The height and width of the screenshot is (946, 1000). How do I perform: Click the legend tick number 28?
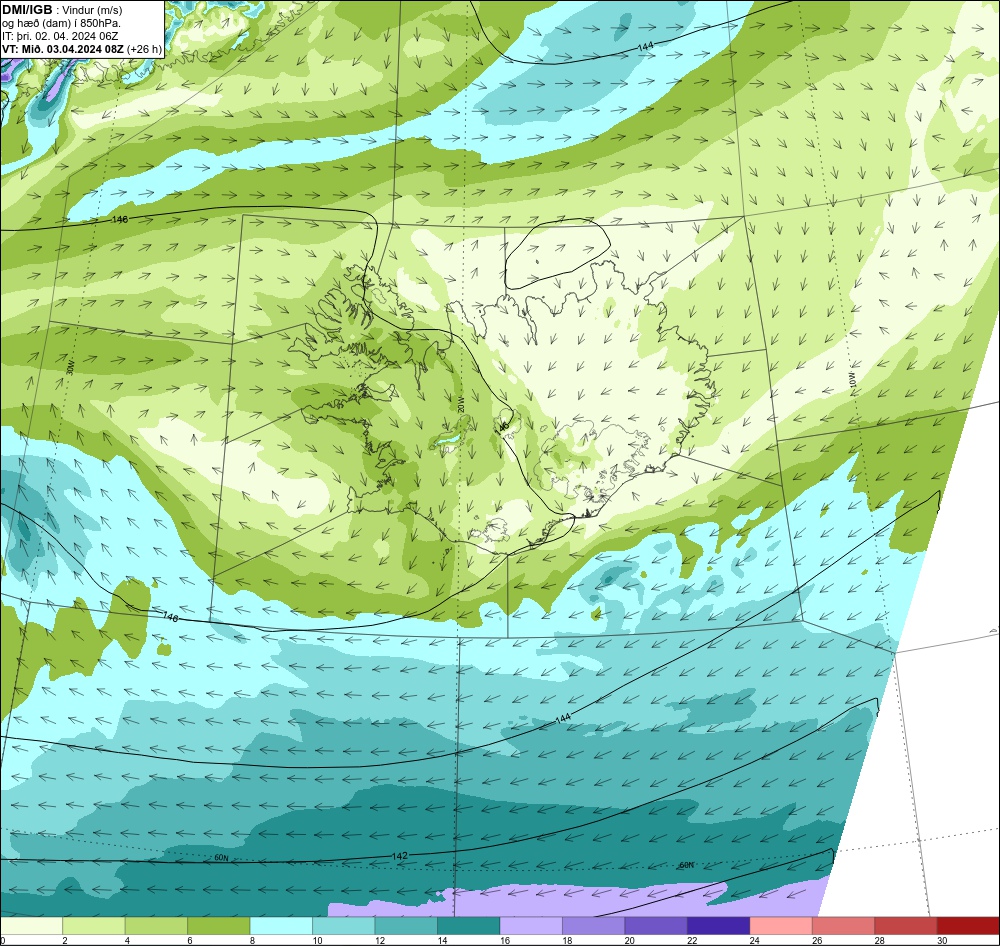tap(880, 940)
